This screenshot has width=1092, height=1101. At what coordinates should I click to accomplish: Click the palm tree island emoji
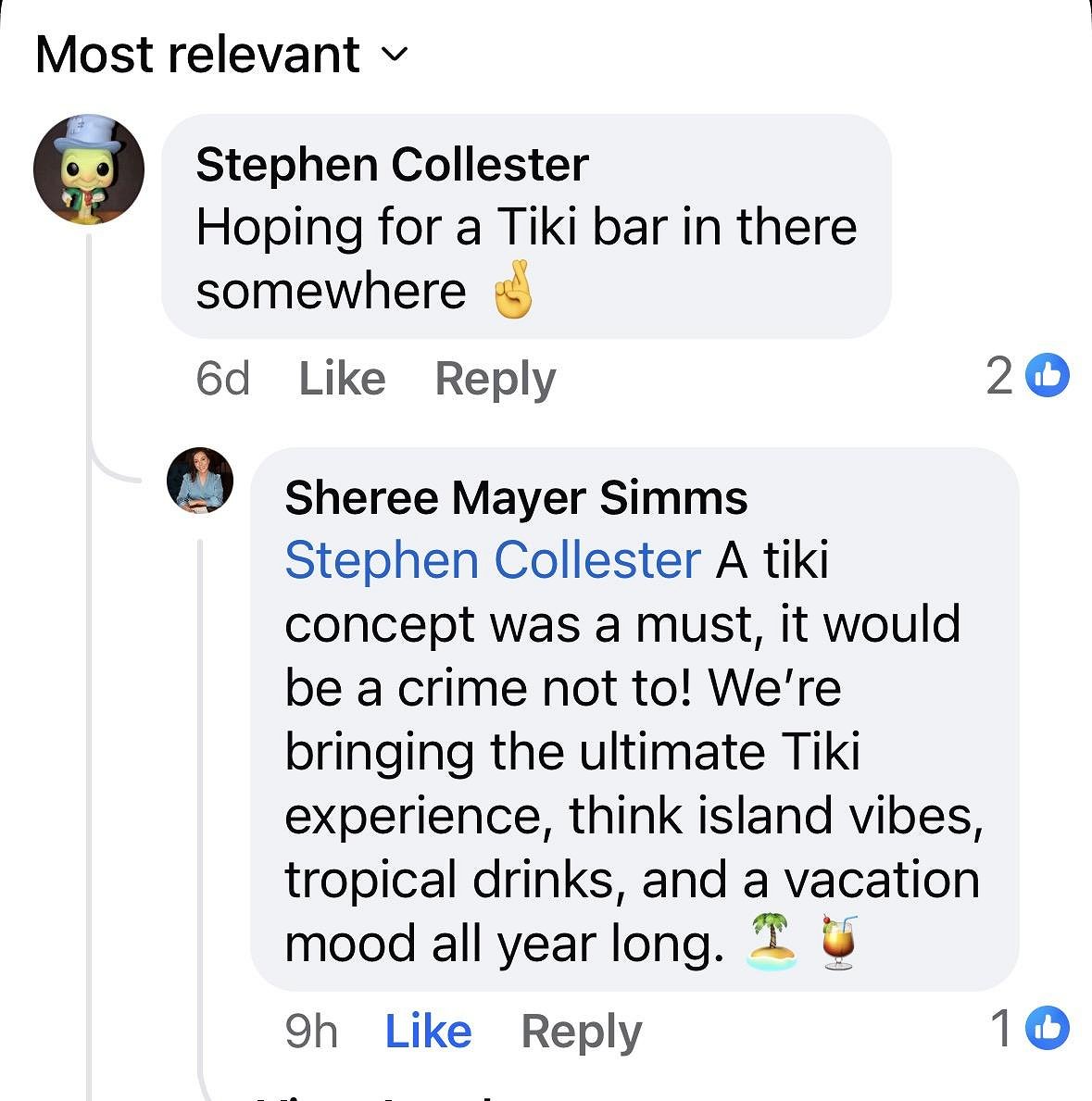(x=772, y=943)
